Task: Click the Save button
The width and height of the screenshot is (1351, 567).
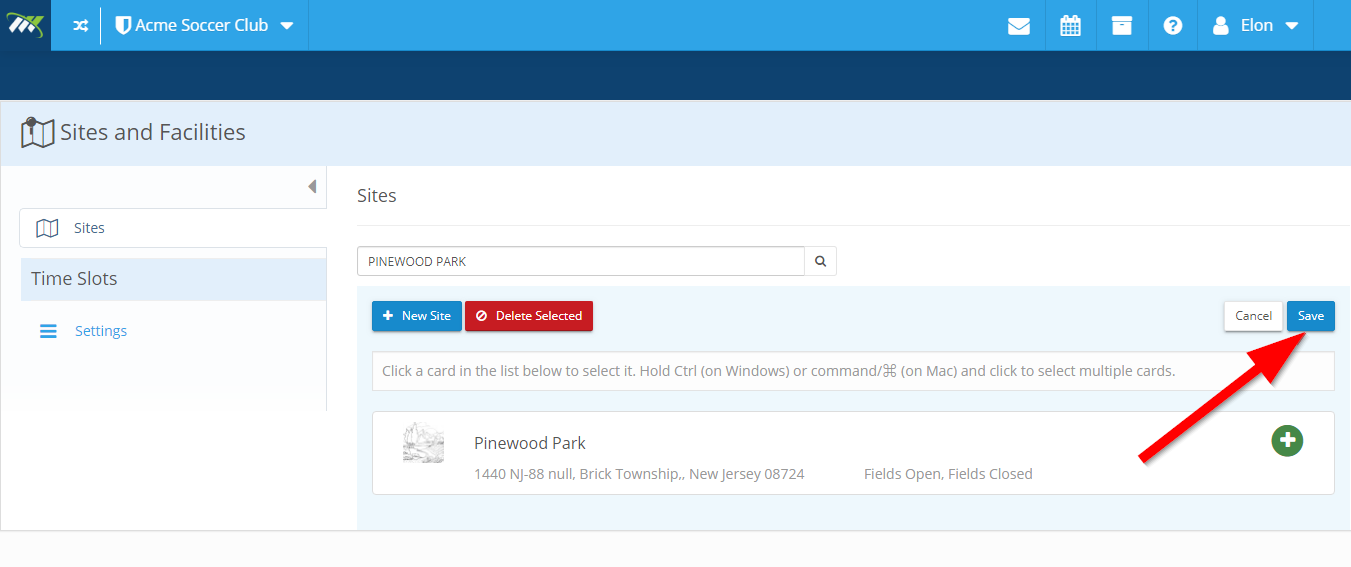Action: [1311, 316]
